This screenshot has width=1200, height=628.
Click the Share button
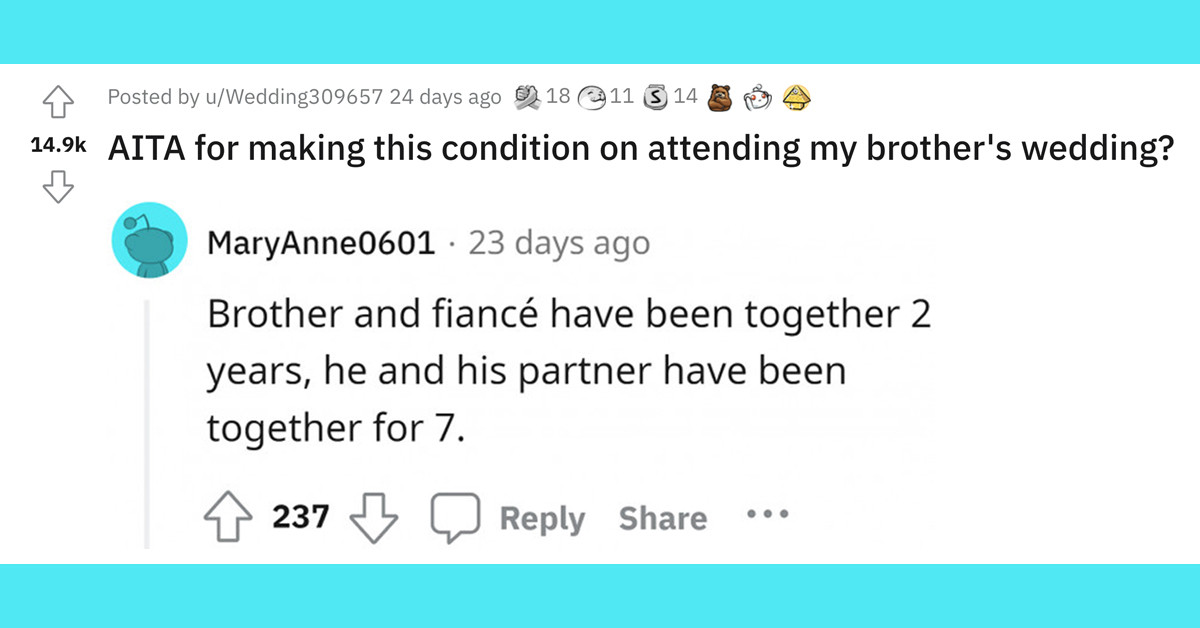pyautogui.click(x=662, y=518)
